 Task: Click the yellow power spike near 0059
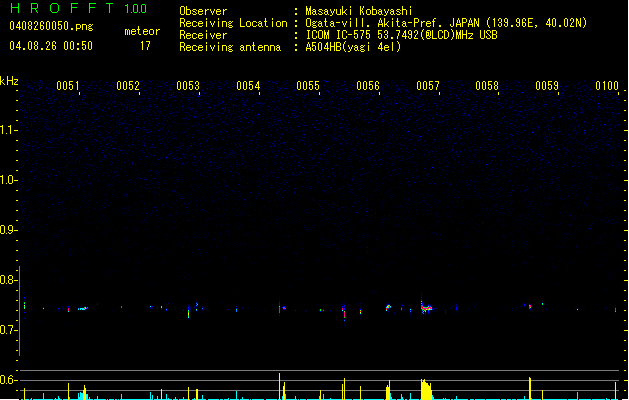[x=530, y=388]
